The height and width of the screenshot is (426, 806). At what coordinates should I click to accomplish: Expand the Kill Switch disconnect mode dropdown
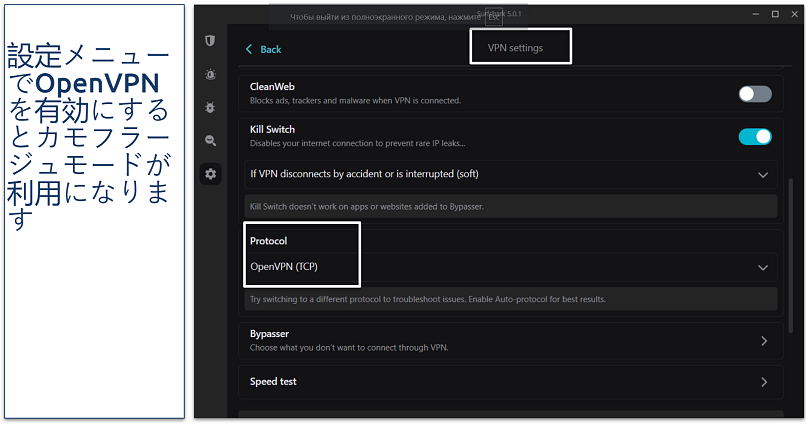click(x=762, y=175)
